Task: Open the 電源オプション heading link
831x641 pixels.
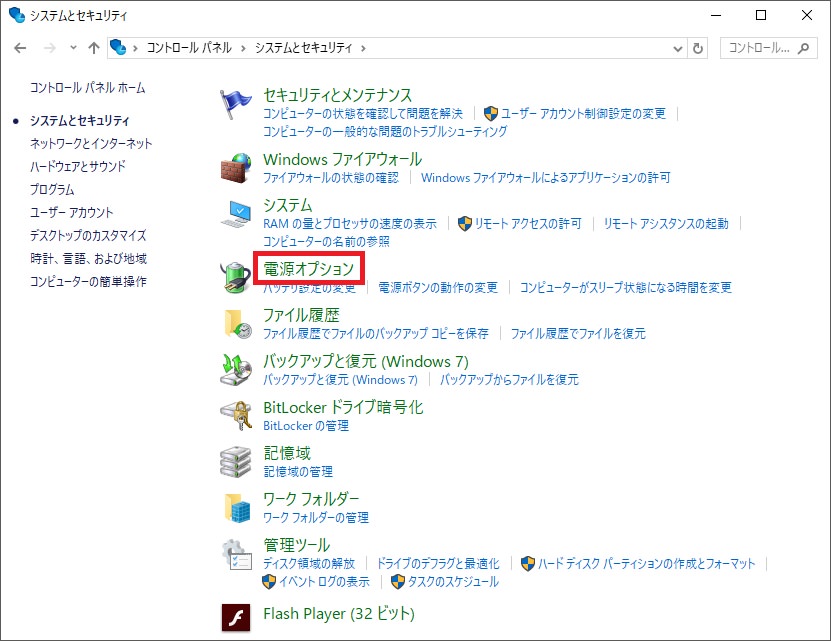Action: pyautogui.click(x=308, y=269)
